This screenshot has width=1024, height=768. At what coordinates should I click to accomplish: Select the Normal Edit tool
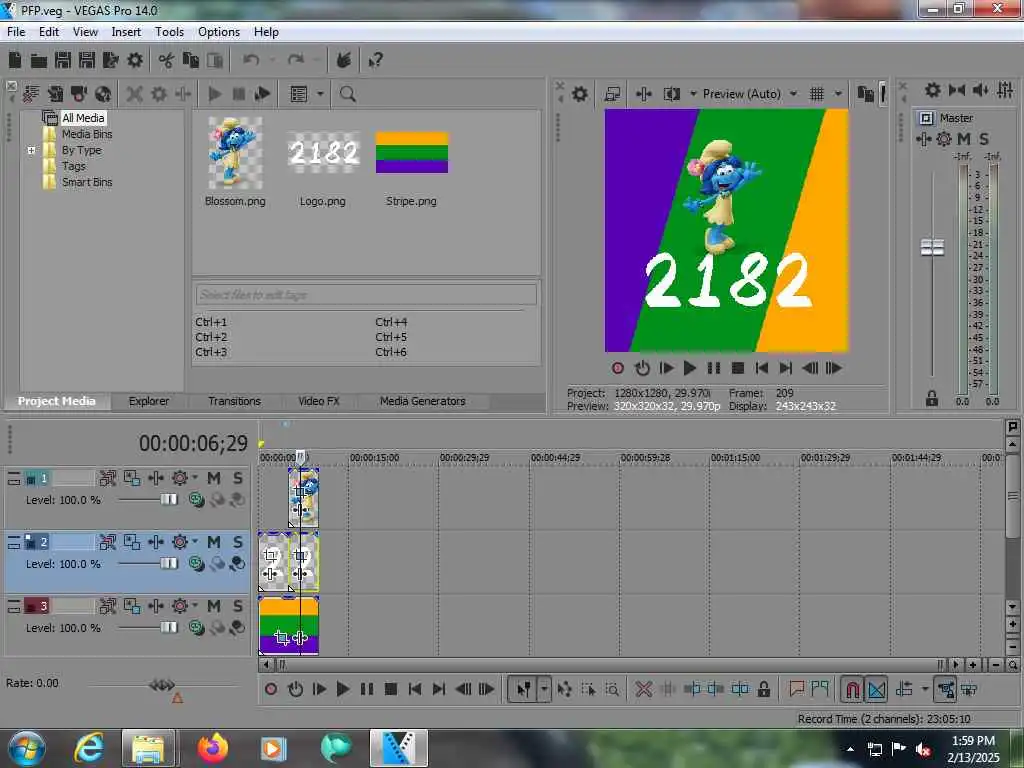[x=523, y=689]
